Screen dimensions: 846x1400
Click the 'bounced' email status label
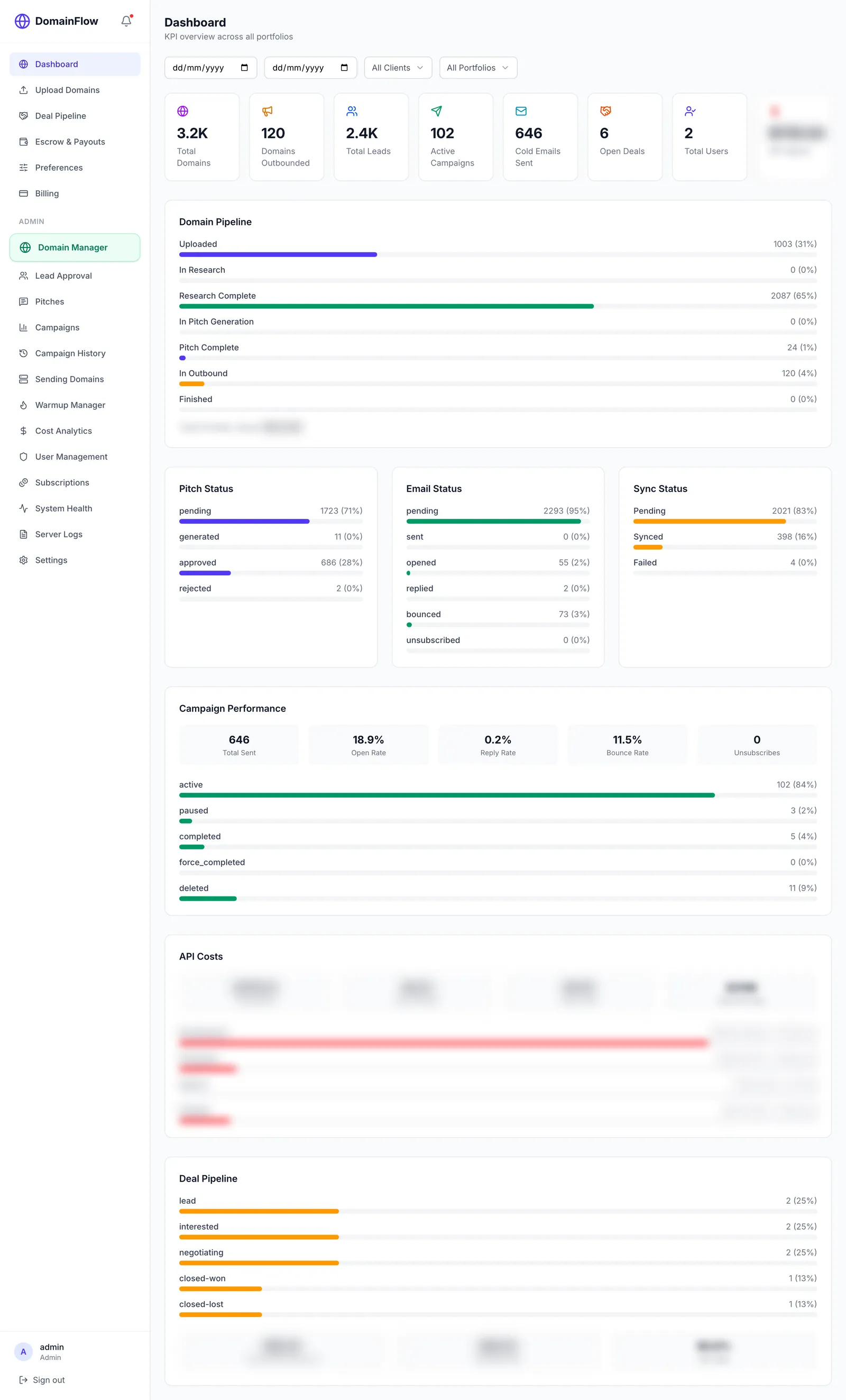[424, 614]
